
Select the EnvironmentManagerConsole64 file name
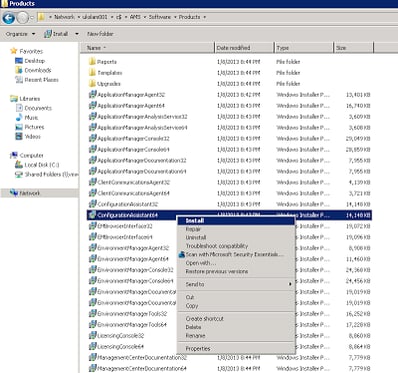tap(135, 281)
